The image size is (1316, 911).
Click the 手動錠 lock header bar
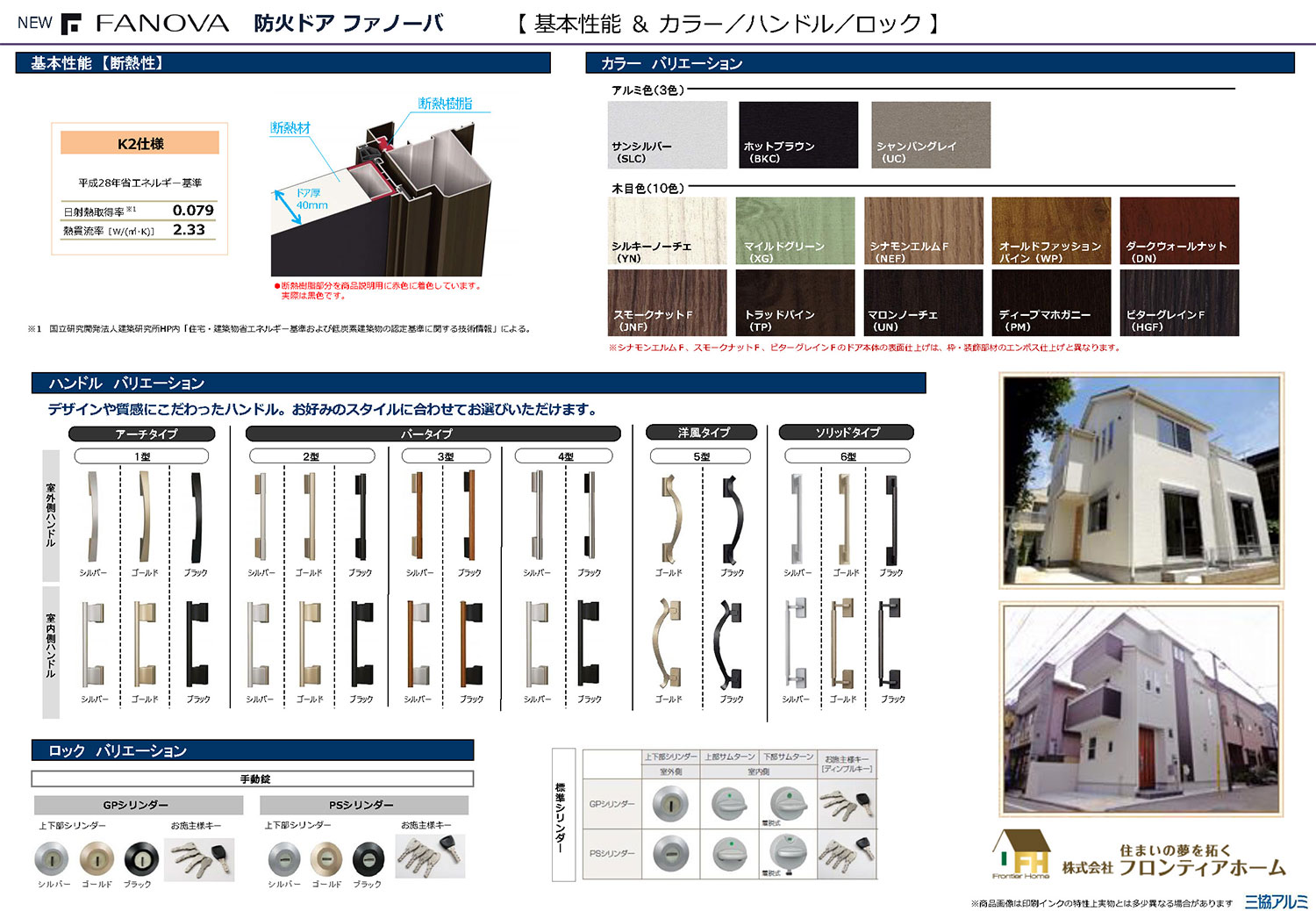point(253,778)
